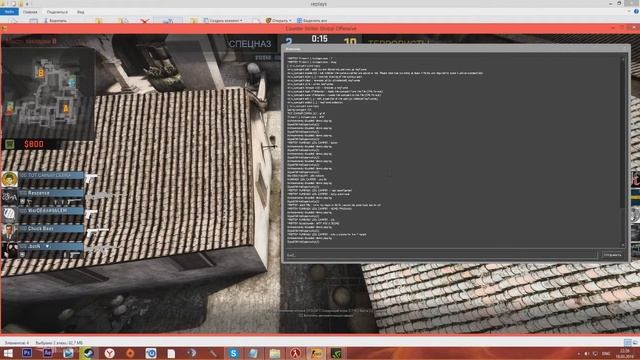Screen dimensions: 640x360
Task: Open the Файл tab in Explorer
Action: click(9, 12)
